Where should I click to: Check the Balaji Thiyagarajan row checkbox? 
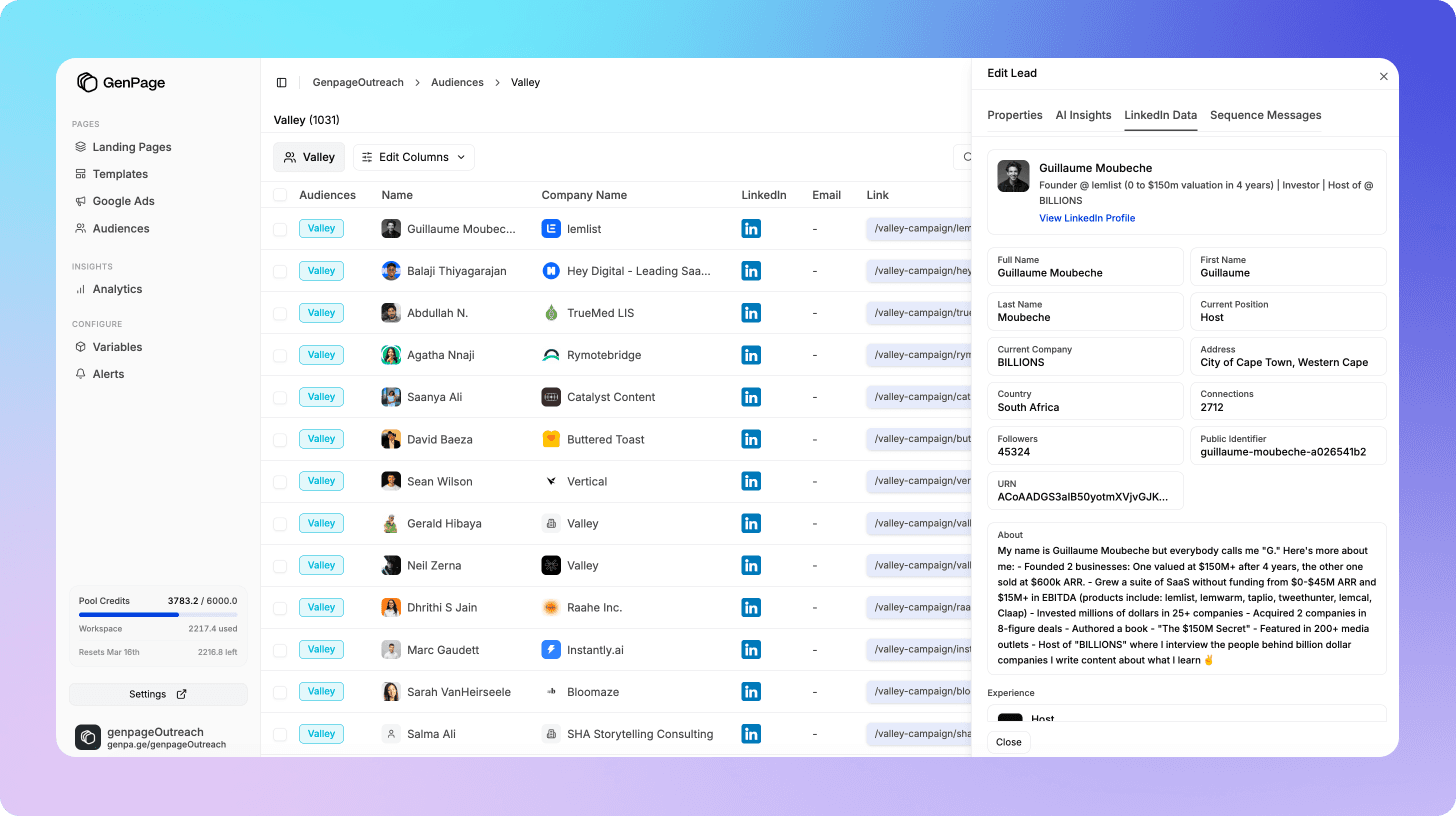coord(280,271)
